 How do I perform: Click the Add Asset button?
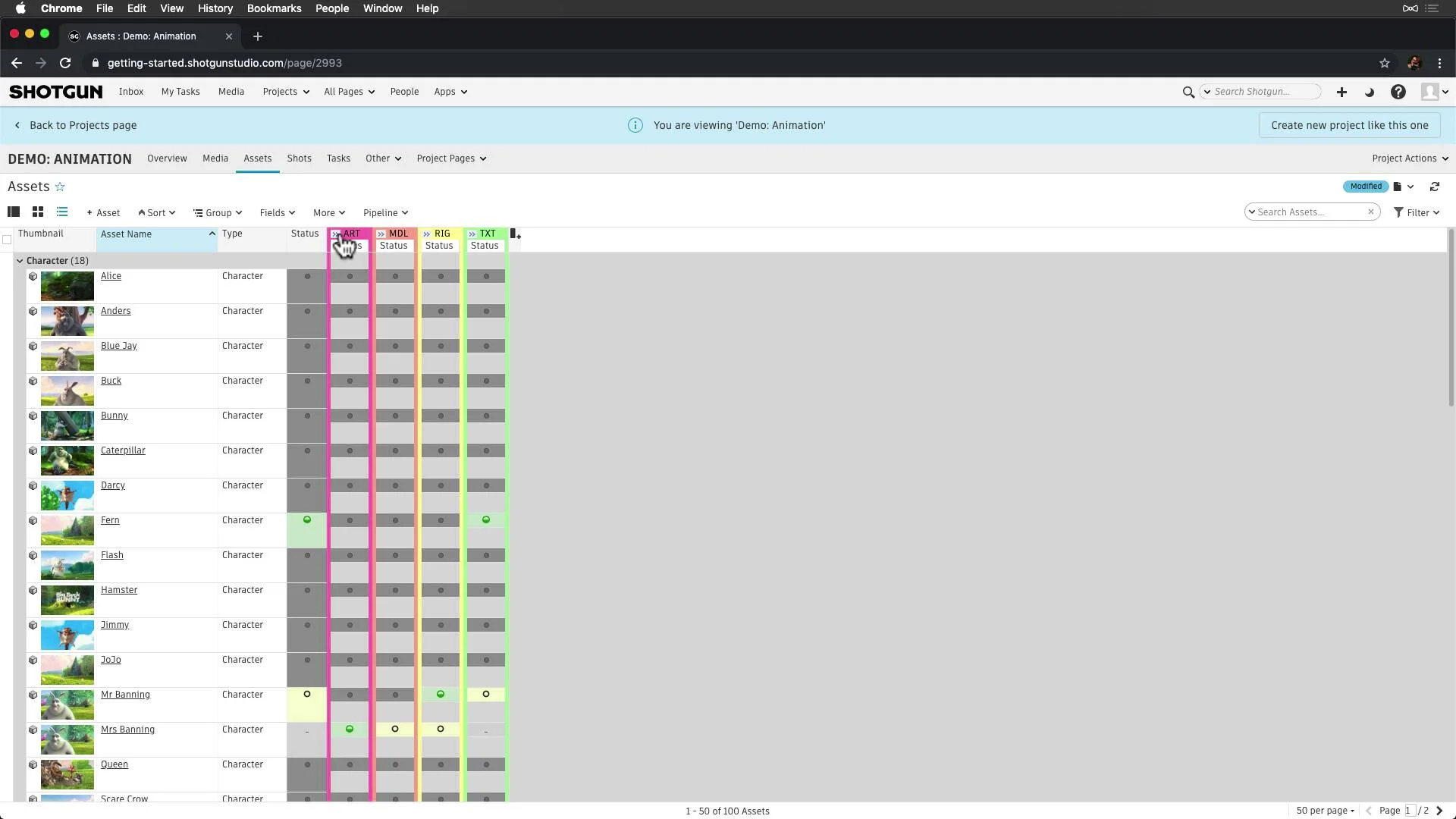pos(102,212)
